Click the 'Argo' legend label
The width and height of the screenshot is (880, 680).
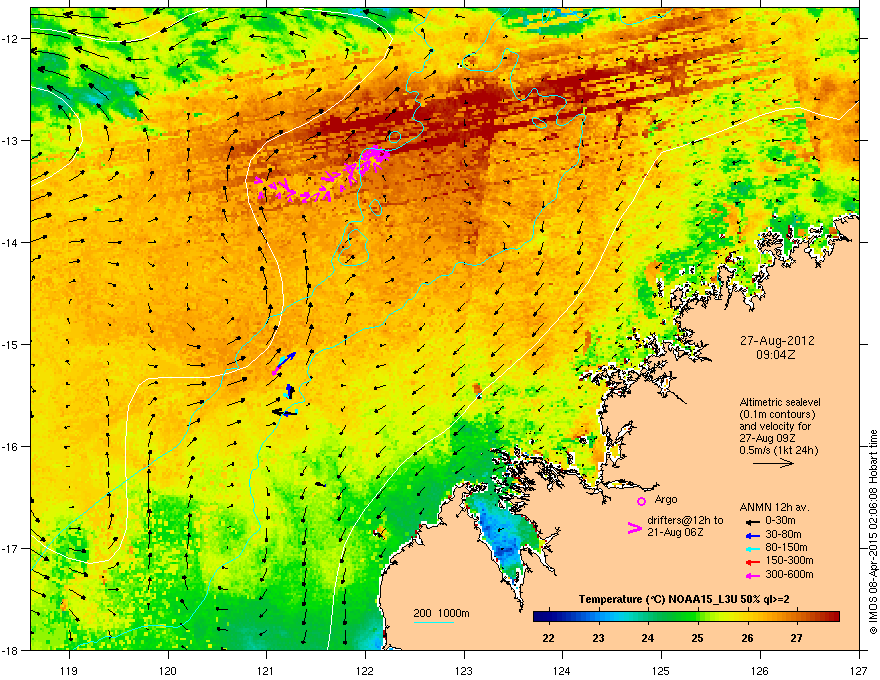[666, 500]
